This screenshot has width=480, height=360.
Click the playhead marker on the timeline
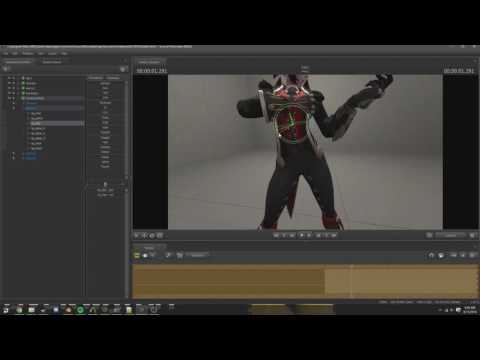[x=351, y=267]
